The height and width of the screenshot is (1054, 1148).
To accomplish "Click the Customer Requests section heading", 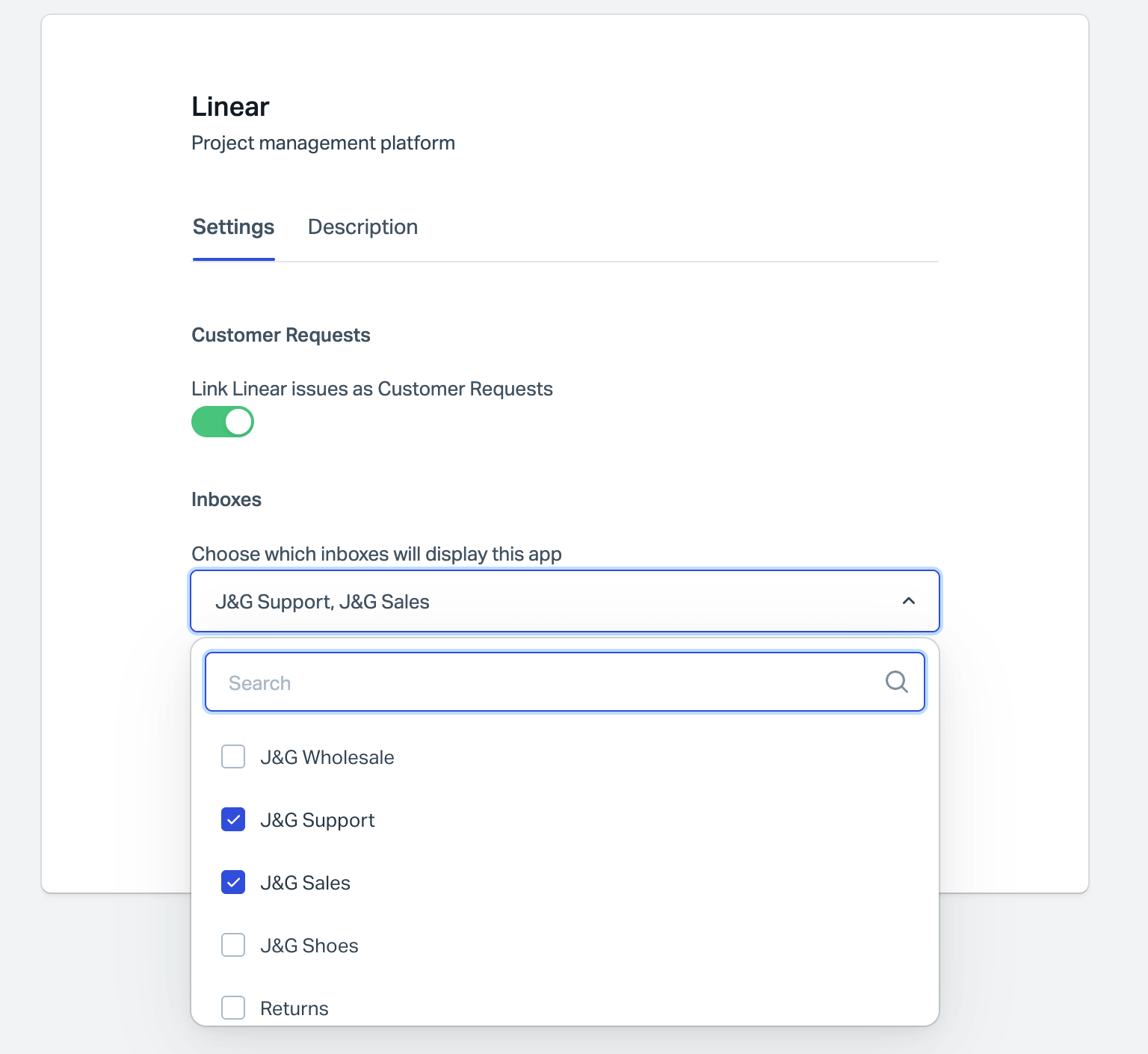I will (x=281, y=335).
